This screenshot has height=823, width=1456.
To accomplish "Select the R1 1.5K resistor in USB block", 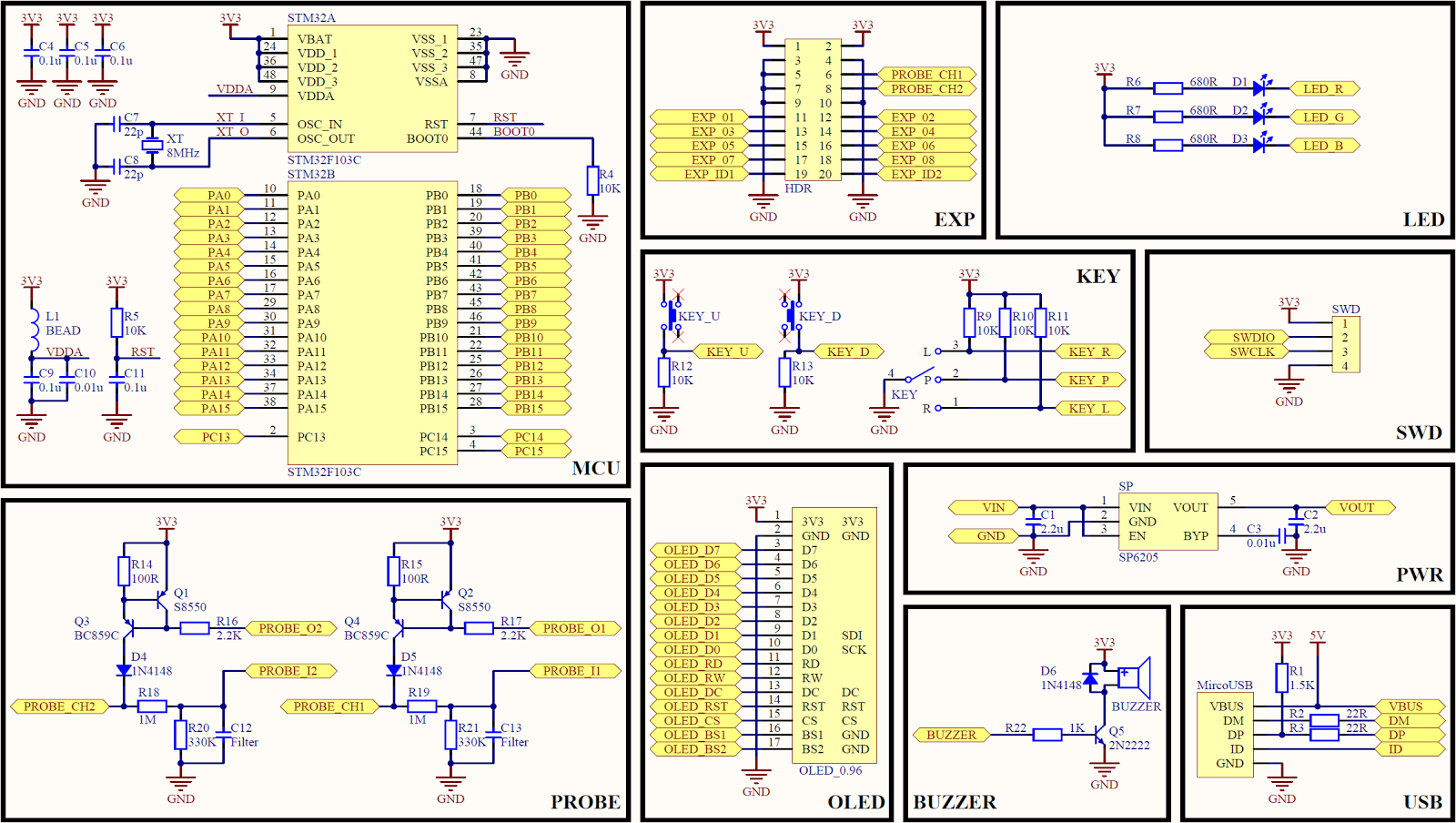I will click(x=1282, y=677).
